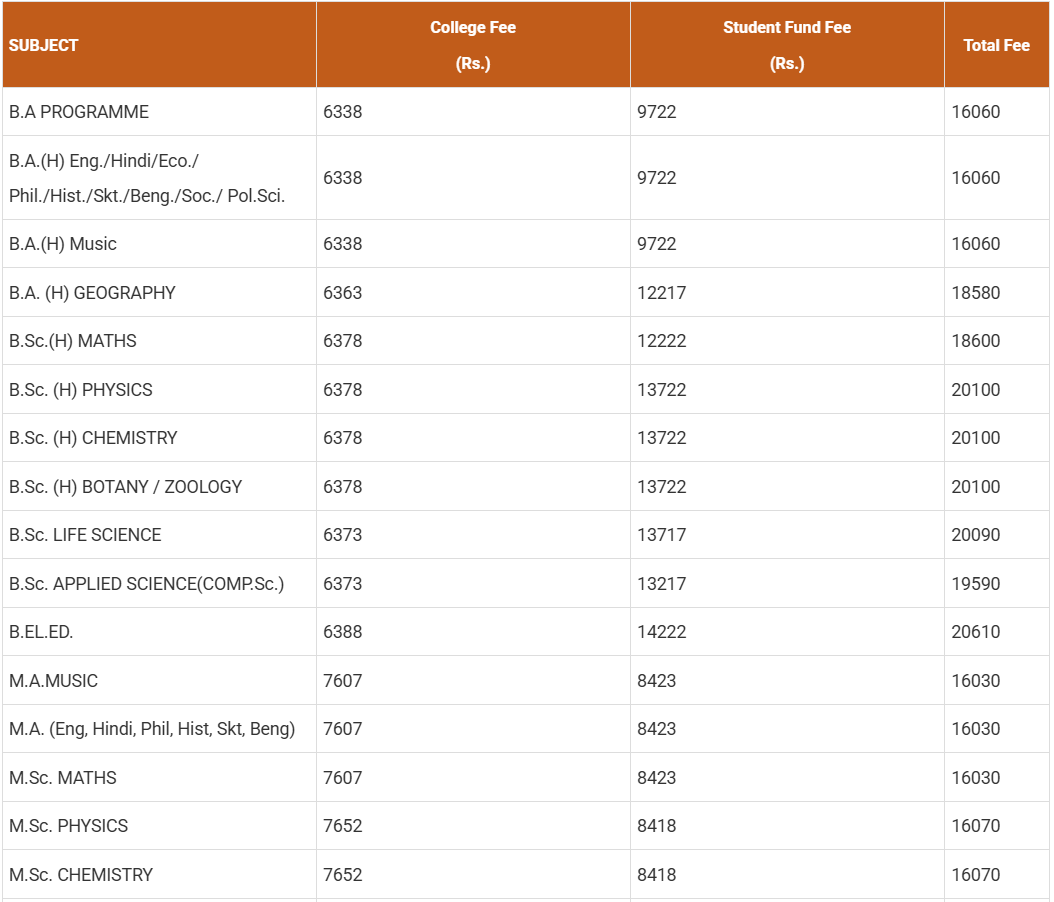Select B.Sc. APPLIED SCIENCE(COMP.Sc.) subject cell
Viewport: 1054px width, 902px height.
pos(147,584)
